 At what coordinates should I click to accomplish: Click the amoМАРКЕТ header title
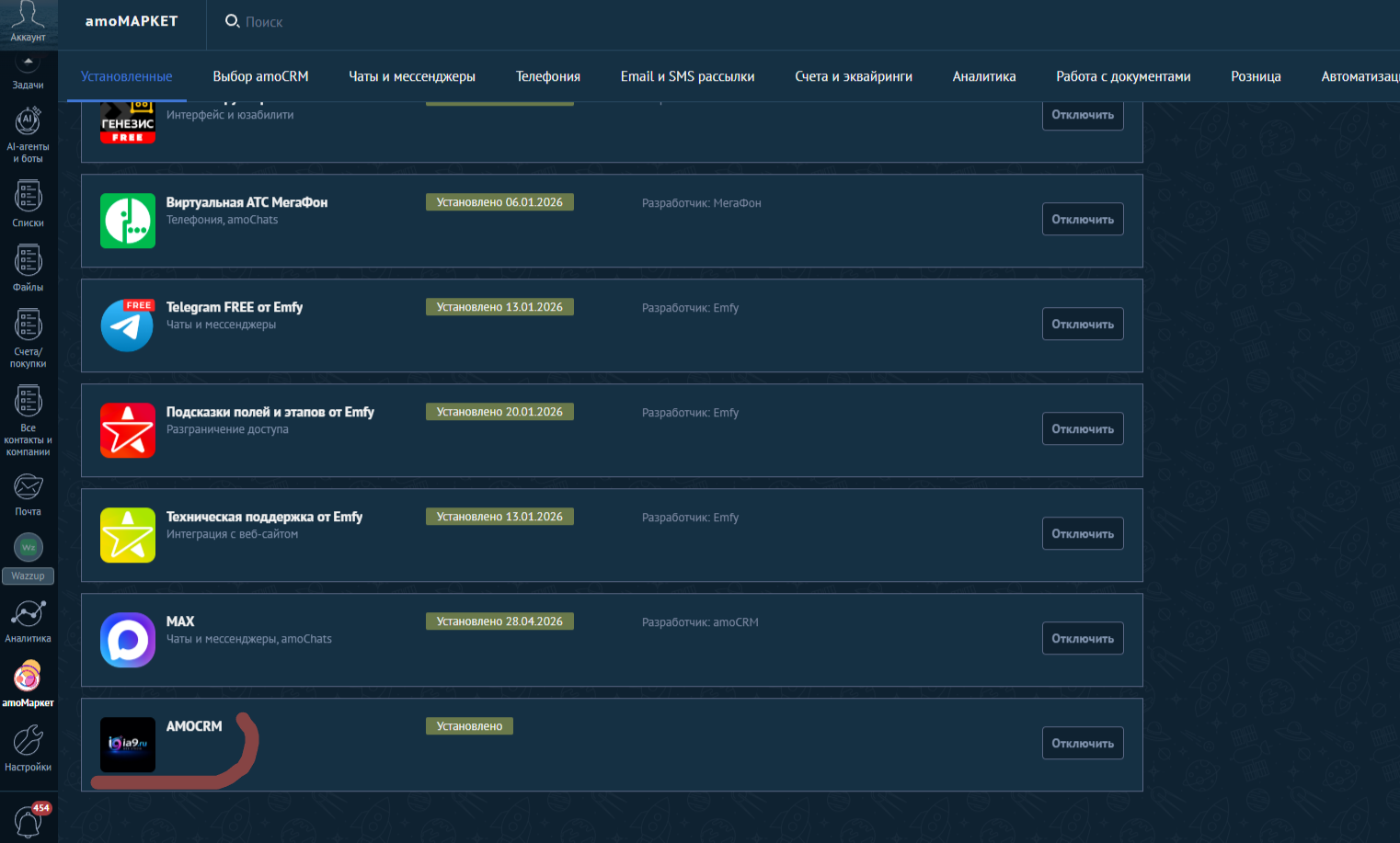coord(132,21)
